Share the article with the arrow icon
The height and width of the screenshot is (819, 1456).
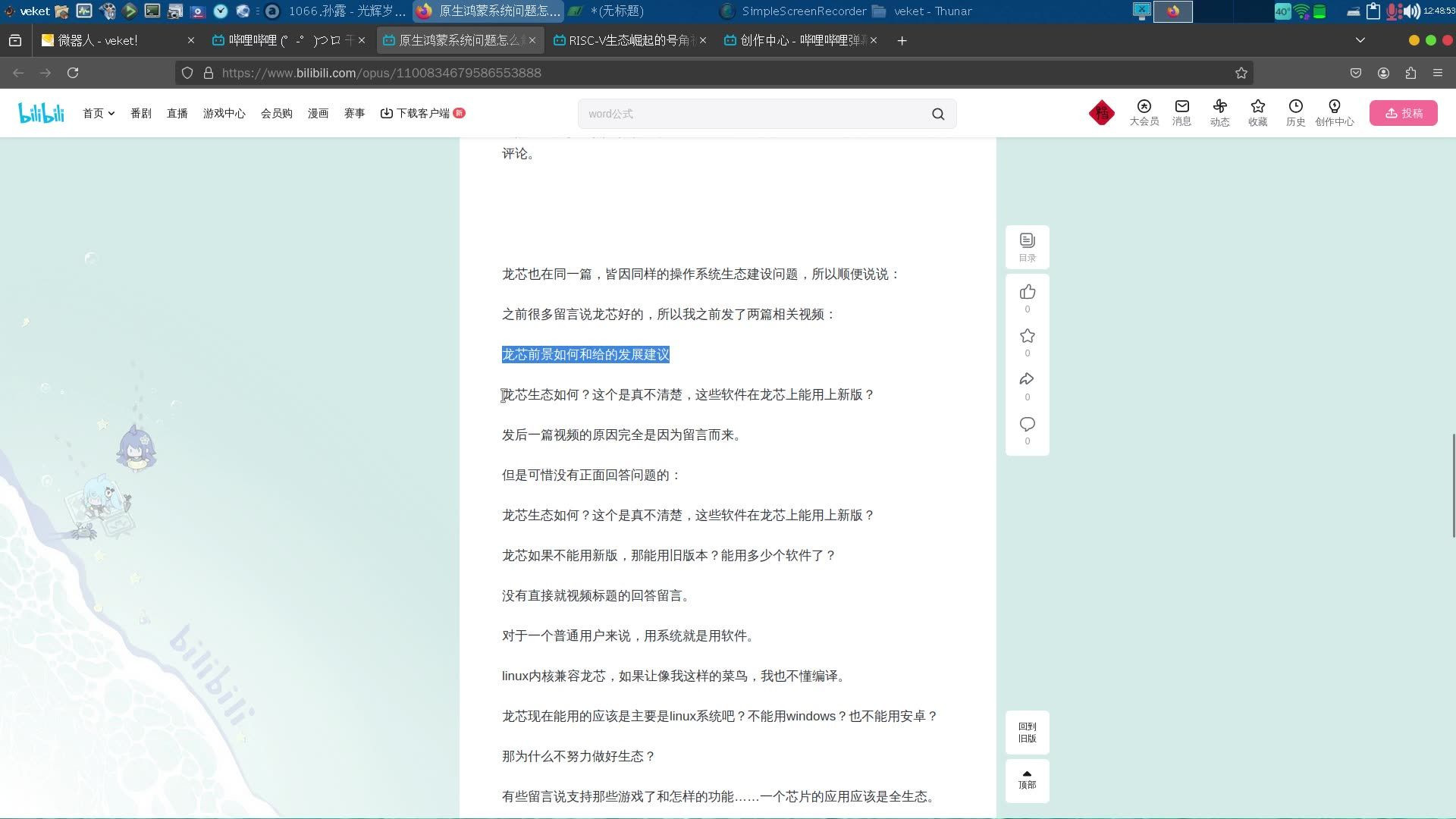click(1027, 379)
